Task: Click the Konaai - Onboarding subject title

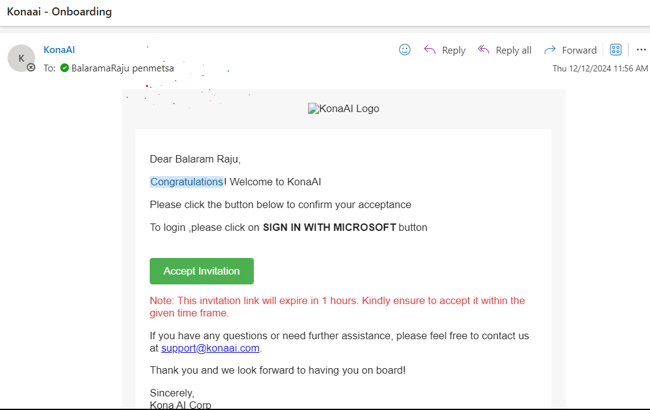Action: (60, 12)
